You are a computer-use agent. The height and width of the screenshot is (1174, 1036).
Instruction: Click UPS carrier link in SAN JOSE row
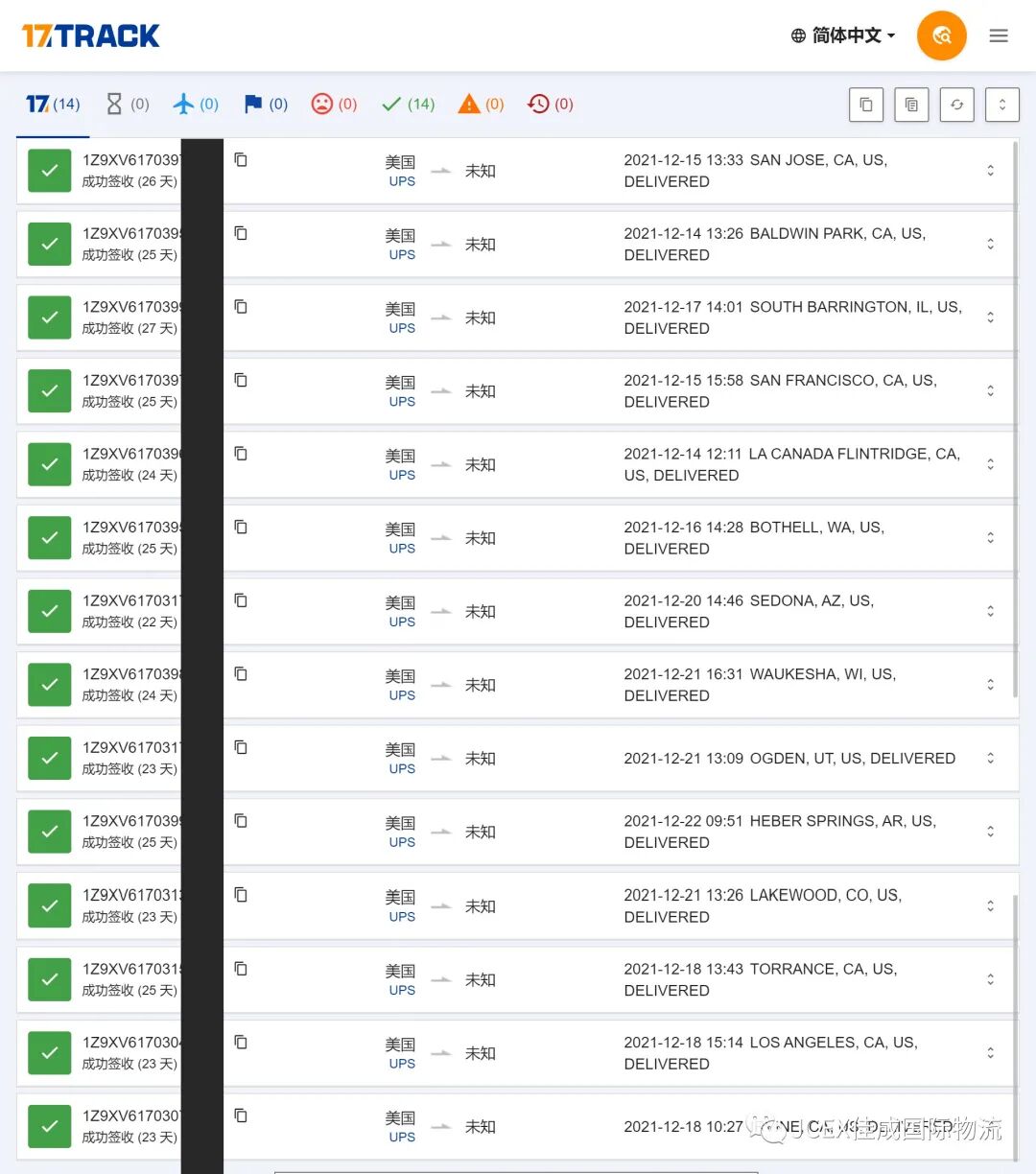coord(402,181)
